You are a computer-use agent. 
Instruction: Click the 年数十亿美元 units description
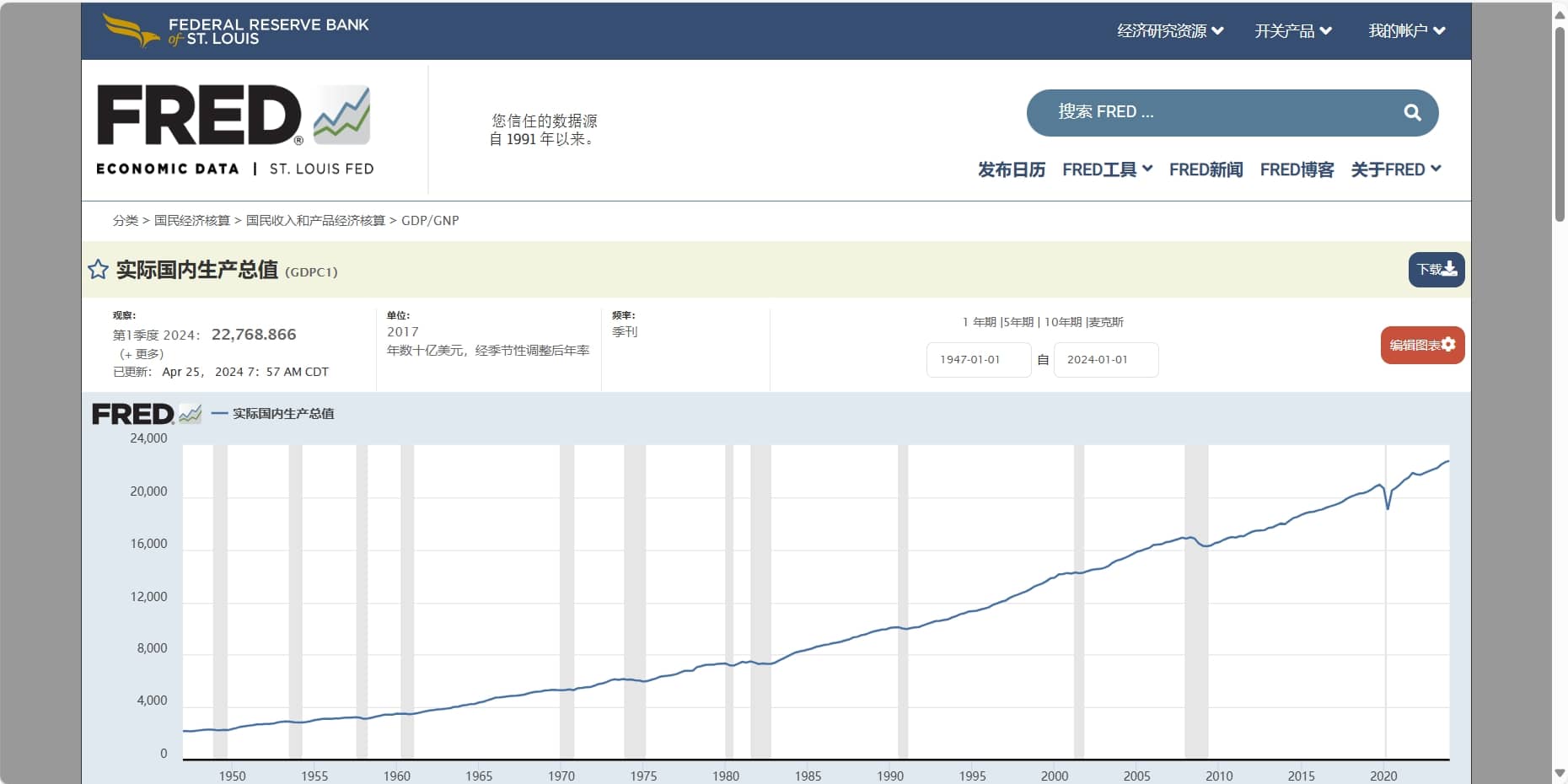click(x=488, y=350)
